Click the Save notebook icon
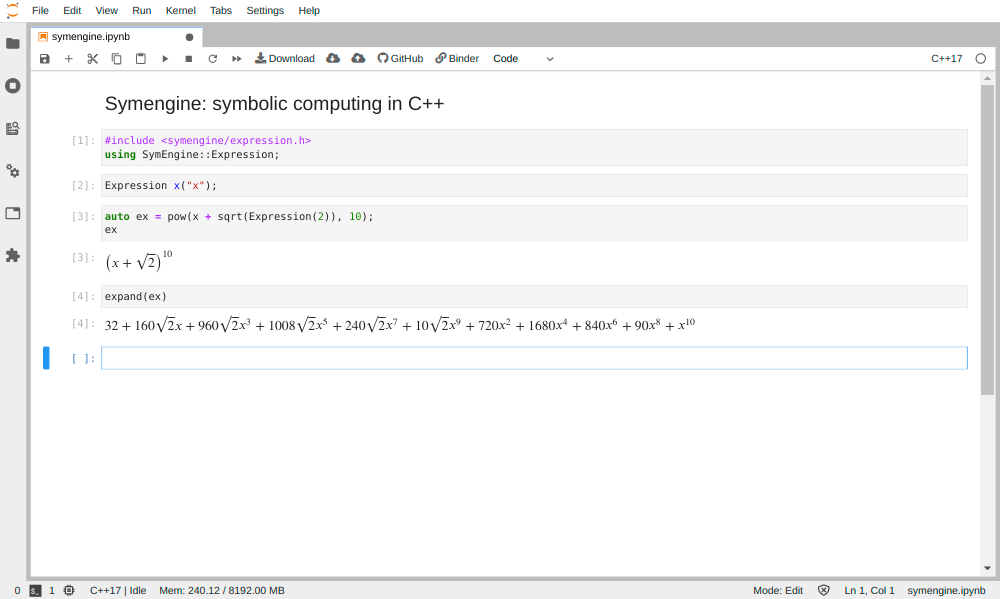The height and width of the screenshot is (599, 1000). [45, 59]
